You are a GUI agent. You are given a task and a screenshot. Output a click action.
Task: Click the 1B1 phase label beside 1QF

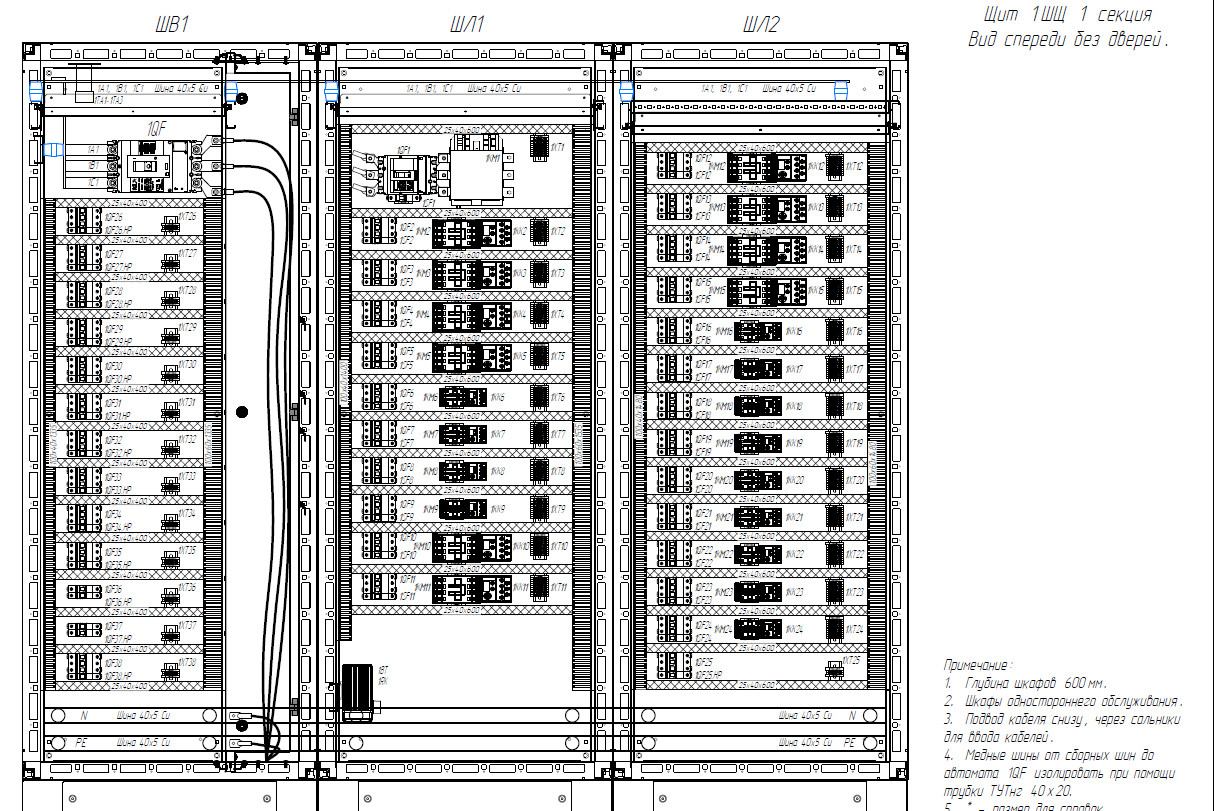click(x=92, y=165)
